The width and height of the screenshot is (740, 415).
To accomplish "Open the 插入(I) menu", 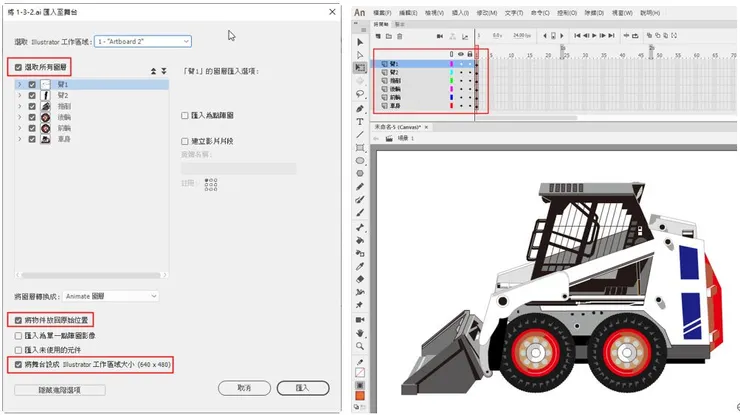I will click(x=460, y=13).
